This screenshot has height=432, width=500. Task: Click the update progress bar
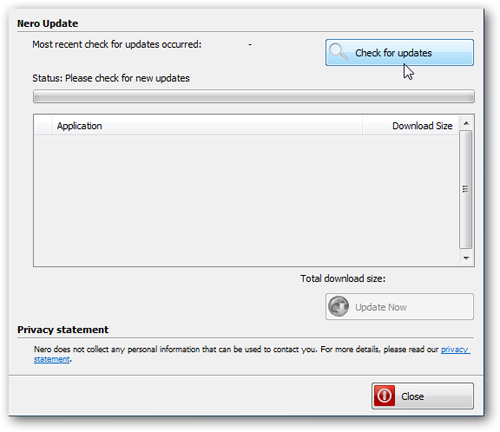coord(254,96)
